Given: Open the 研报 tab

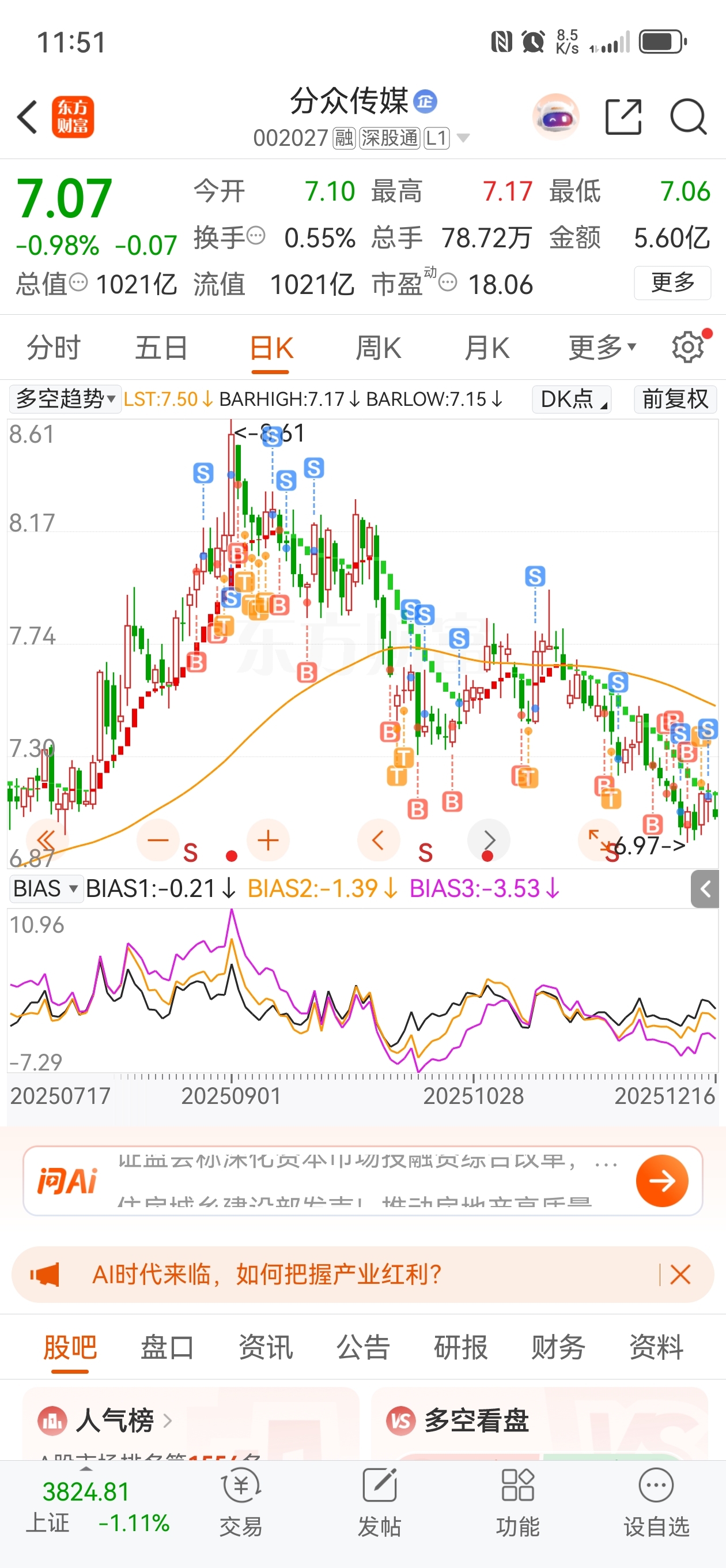Looking at the screenshot, I should [461, 1347].
